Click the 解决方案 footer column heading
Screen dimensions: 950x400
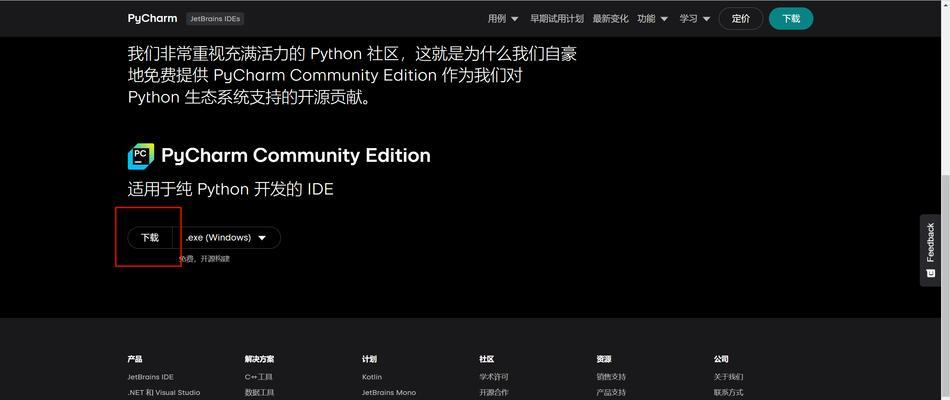point(259,359)
